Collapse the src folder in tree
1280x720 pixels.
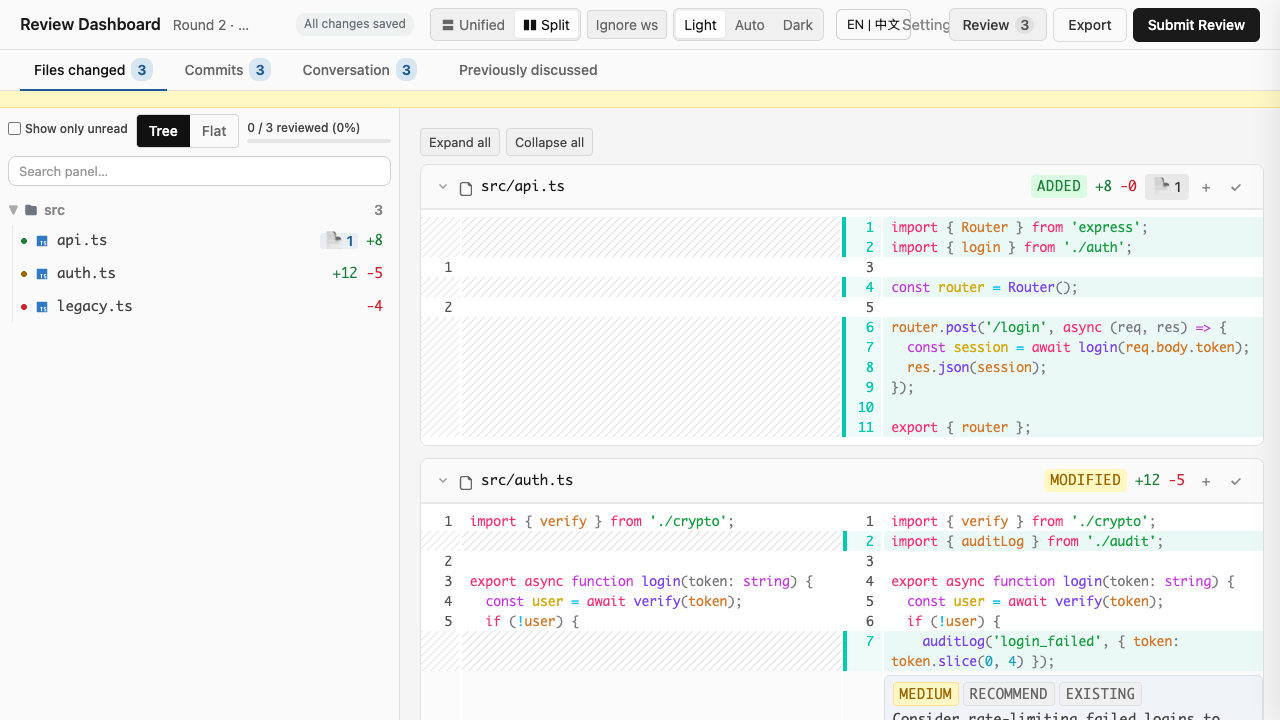(x=14, y=210)
